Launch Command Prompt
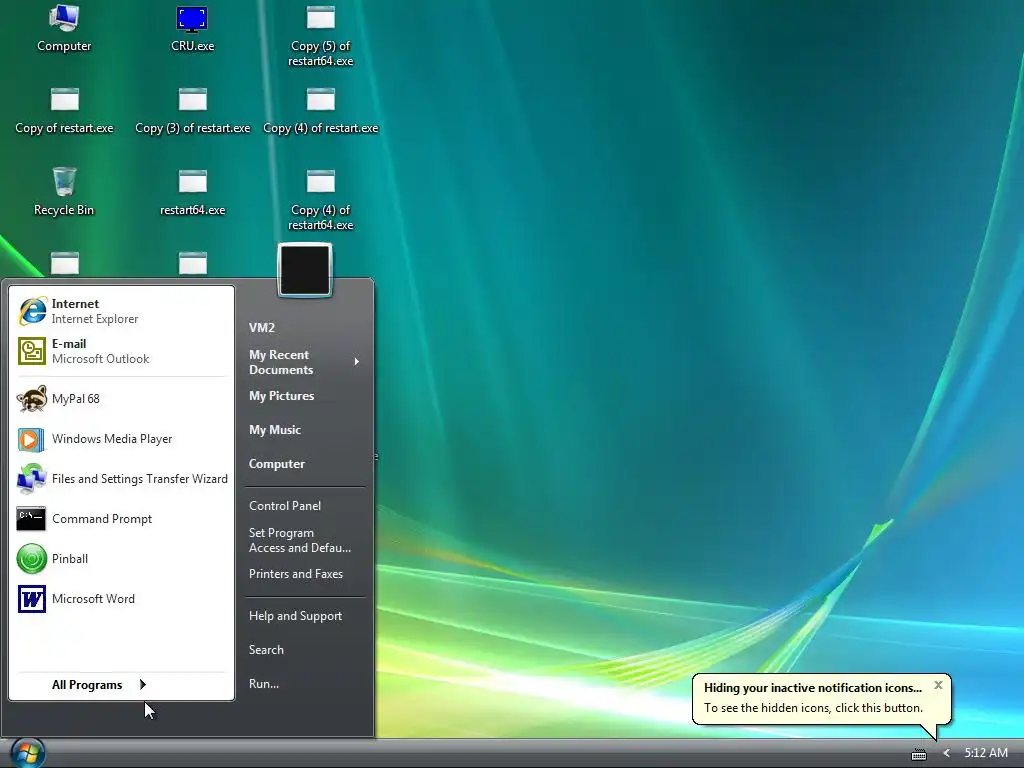Image resolution: width=1024 pixels, height=768 pixels. (122, 519)
